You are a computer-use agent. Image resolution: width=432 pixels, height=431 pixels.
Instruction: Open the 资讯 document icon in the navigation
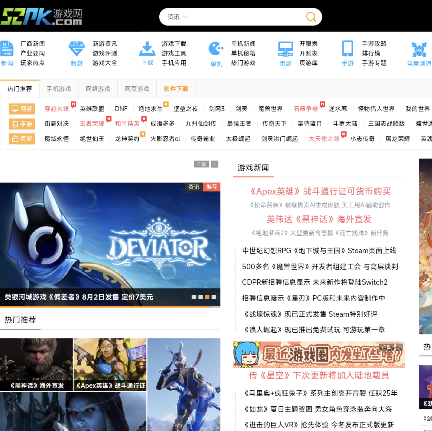tap(7, 49)
